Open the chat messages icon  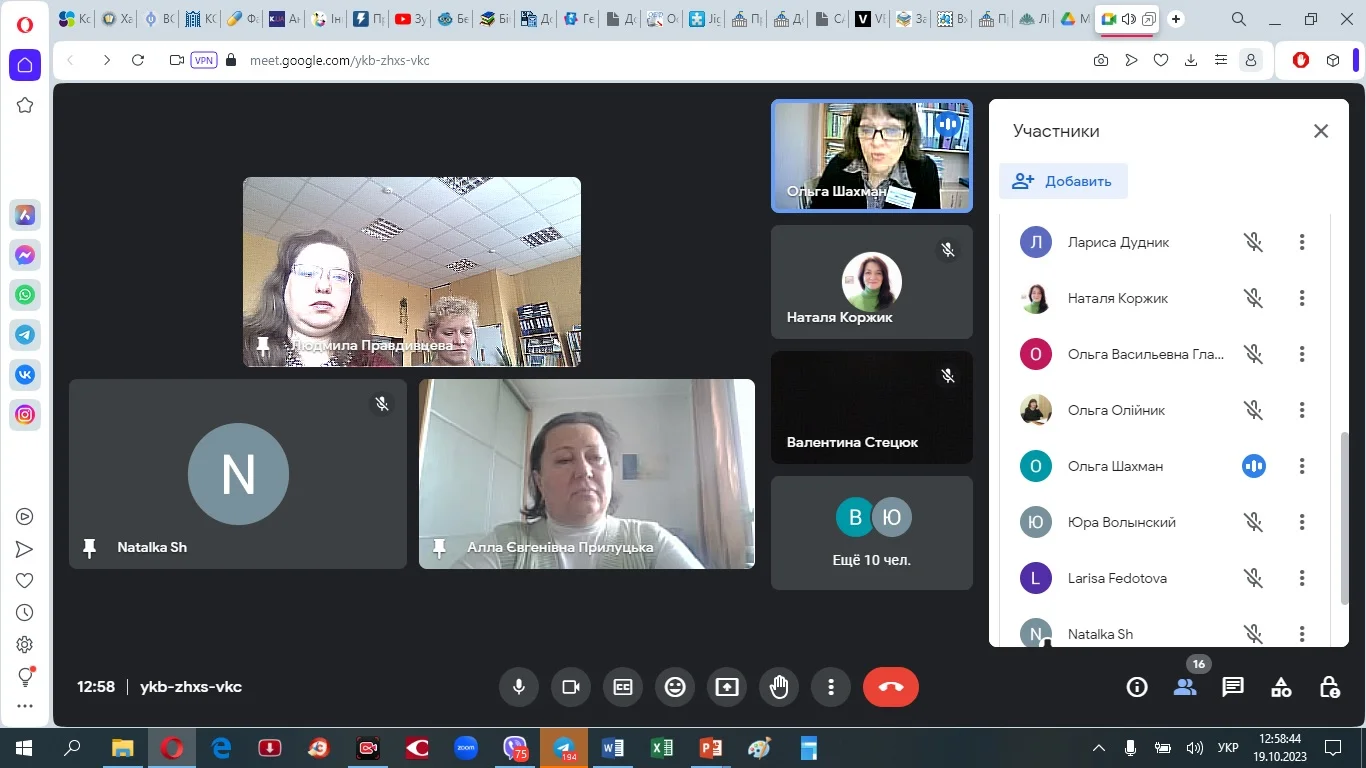1232,687
